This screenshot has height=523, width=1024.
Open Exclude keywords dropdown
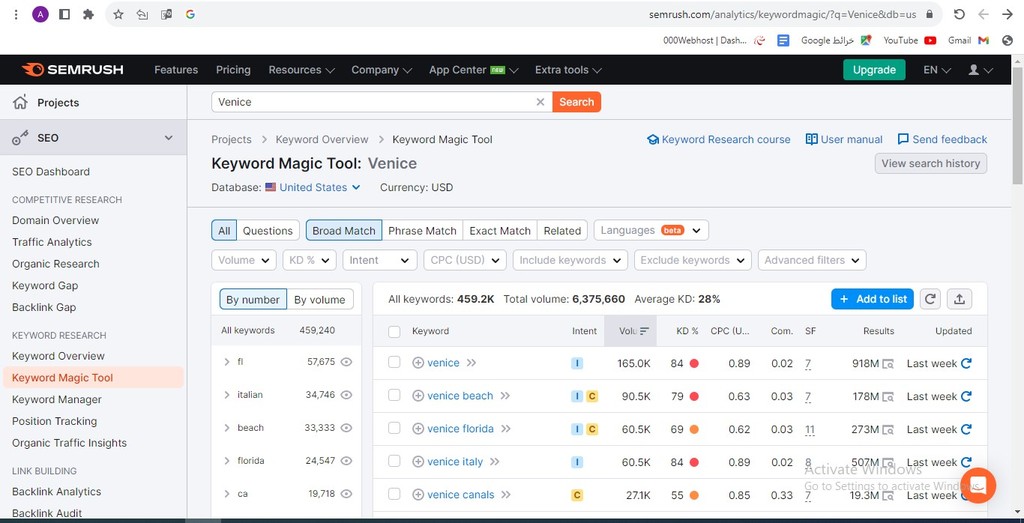692,260
